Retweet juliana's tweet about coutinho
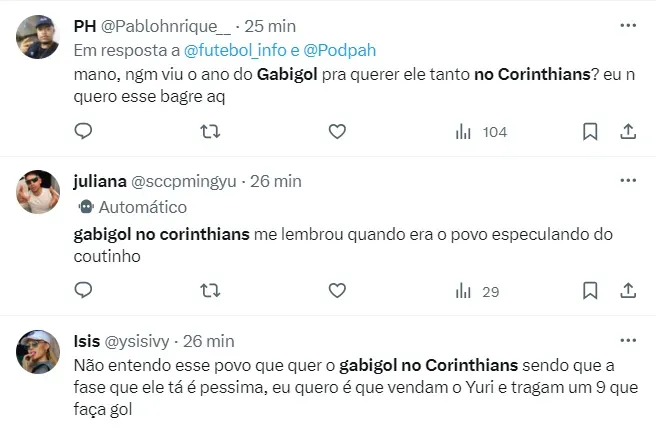Viewport: 656px width, 431px height. pyautogui.click(x=210, y=290)
